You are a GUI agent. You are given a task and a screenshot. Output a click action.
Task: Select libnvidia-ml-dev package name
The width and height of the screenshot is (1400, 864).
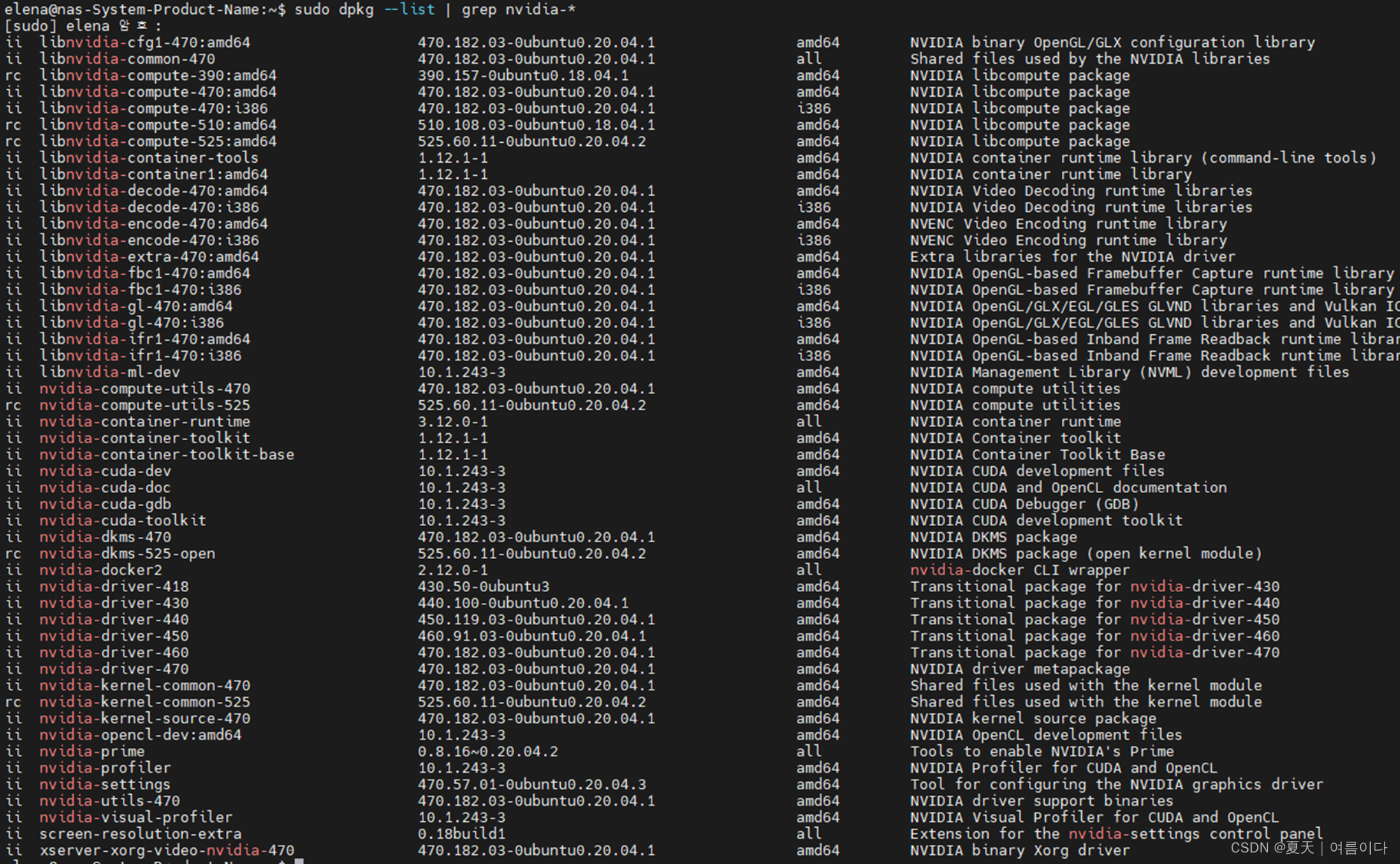pos(110,372)
